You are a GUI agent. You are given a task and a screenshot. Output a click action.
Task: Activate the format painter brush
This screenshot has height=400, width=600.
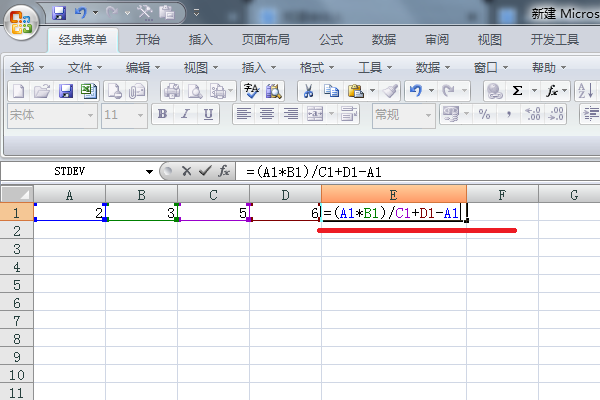[x=390, y=91]
